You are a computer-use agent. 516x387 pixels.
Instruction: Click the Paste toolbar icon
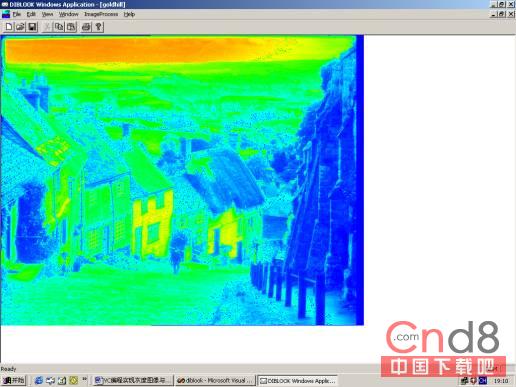pos(71,27)
